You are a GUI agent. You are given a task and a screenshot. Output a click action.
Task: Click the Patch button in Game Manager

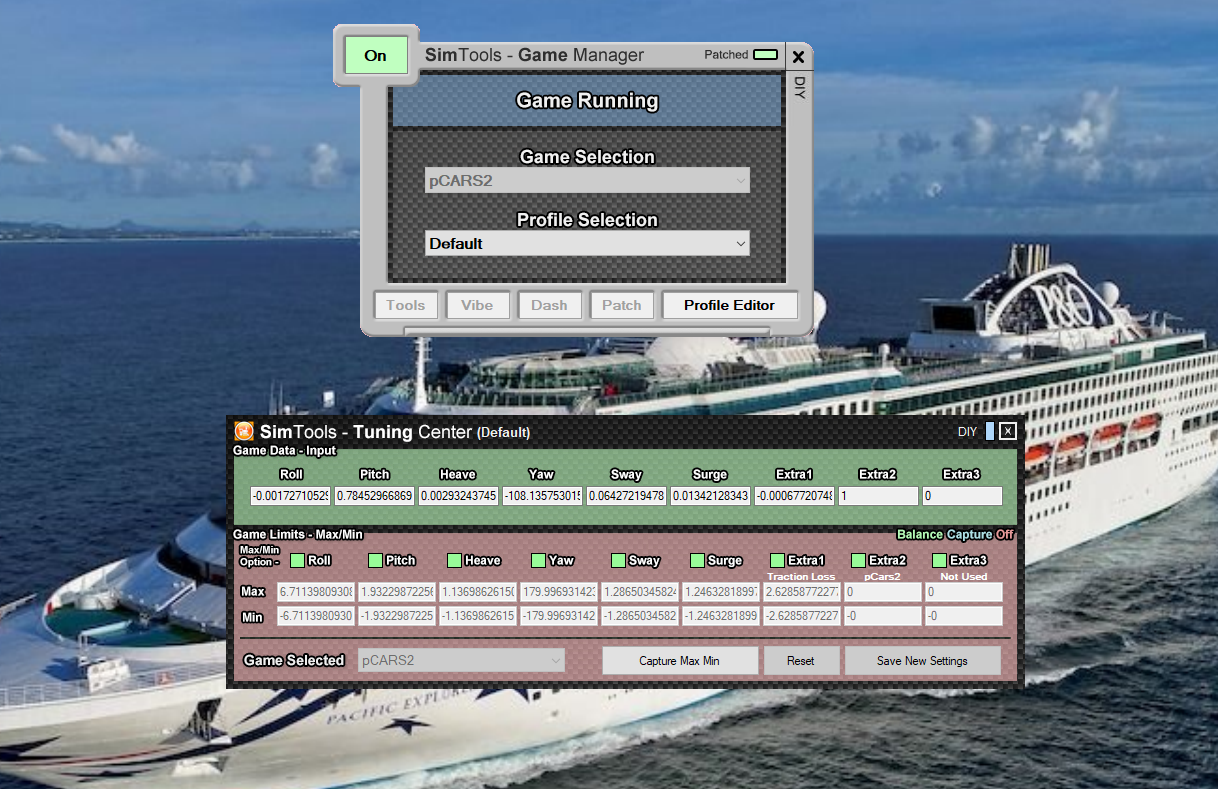click(622, 305)
